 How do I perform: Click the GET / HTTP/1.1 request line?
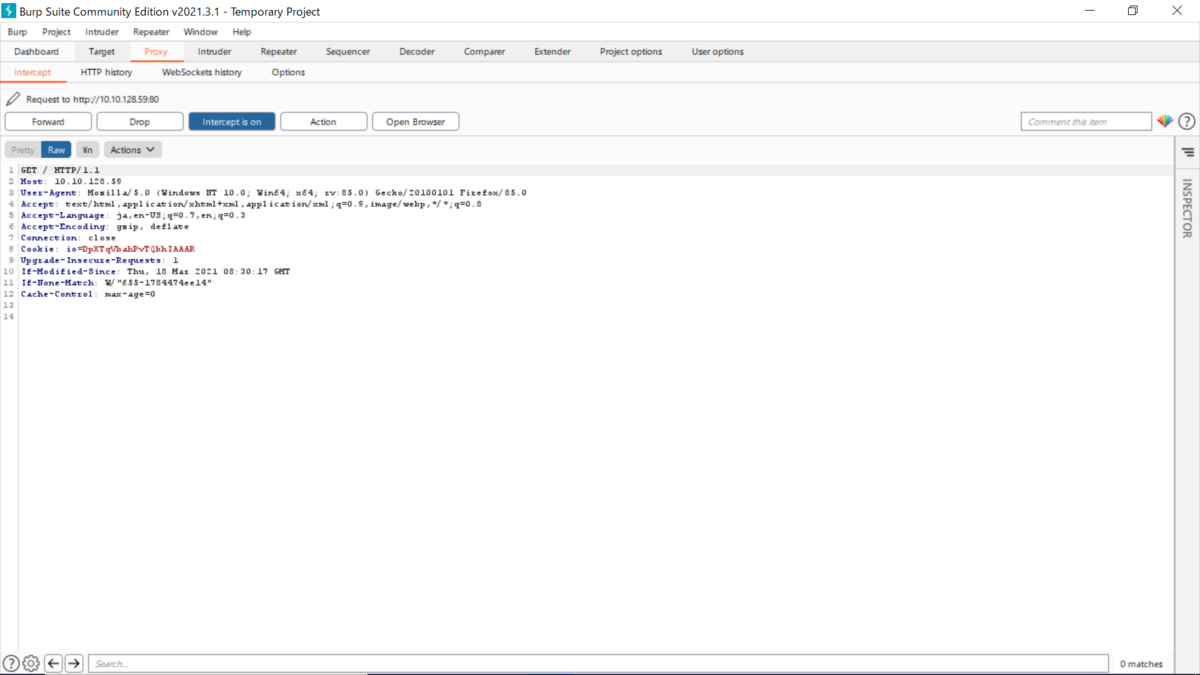[x=60, y=170]
